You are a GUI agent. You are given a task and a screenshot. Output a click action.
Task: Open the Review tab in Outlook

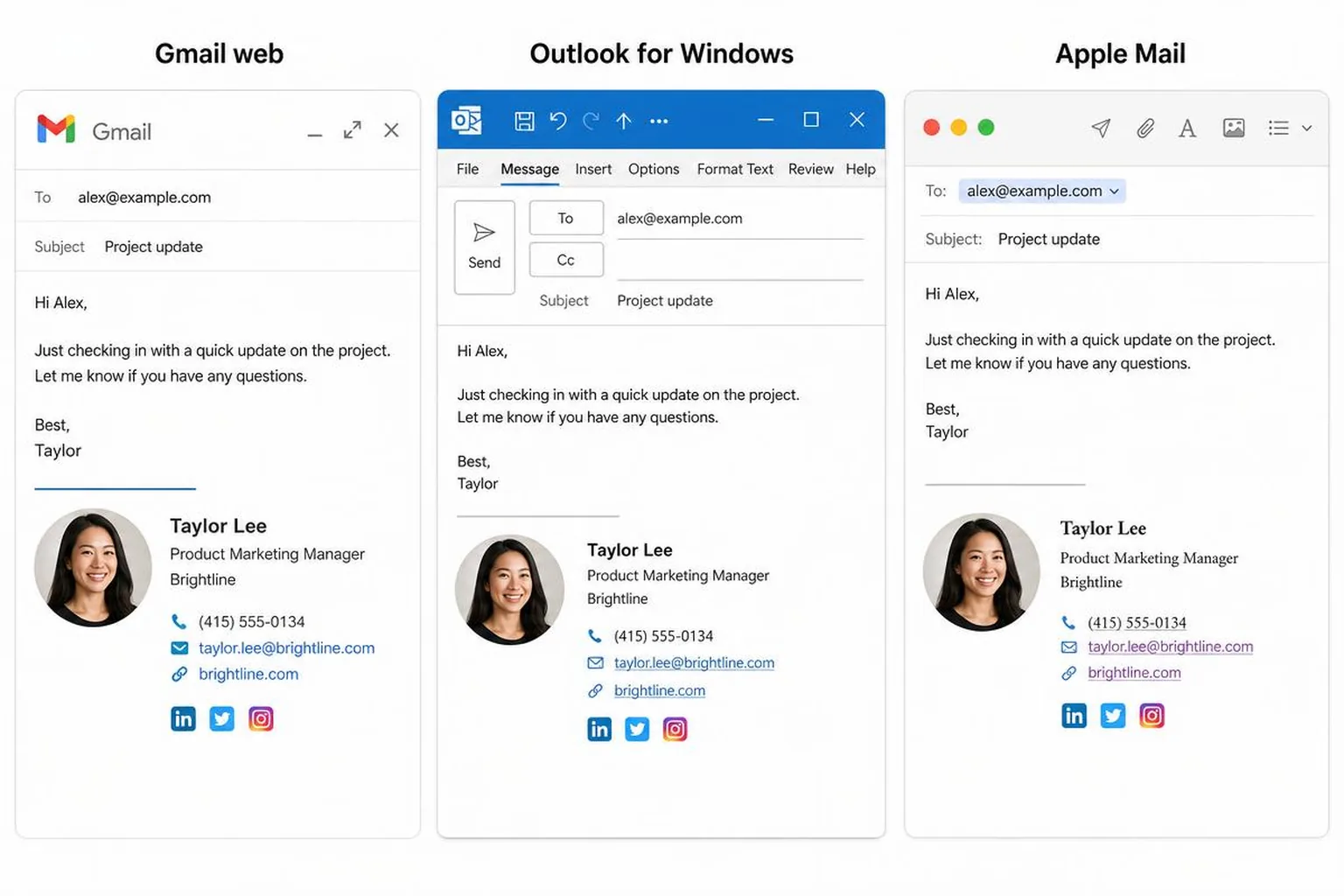tap(810, 169)
